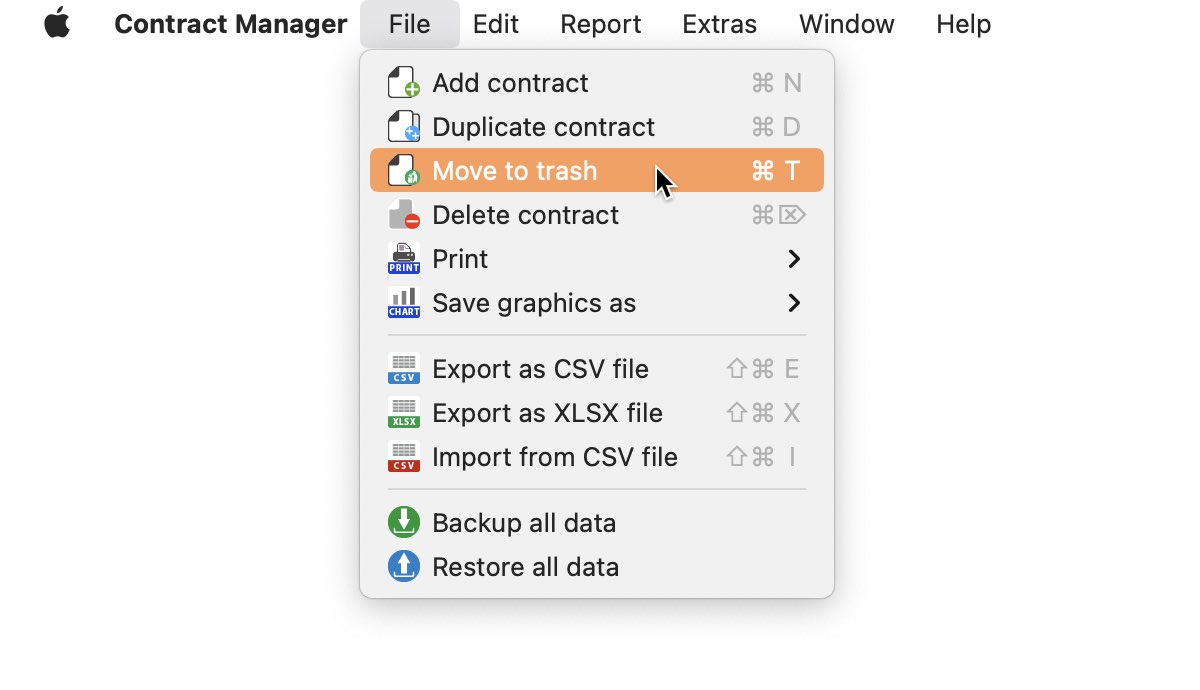This screenshot has width=1200, height=690.
Task: Click the red Import CSV icon
Action: pos(403,457)
